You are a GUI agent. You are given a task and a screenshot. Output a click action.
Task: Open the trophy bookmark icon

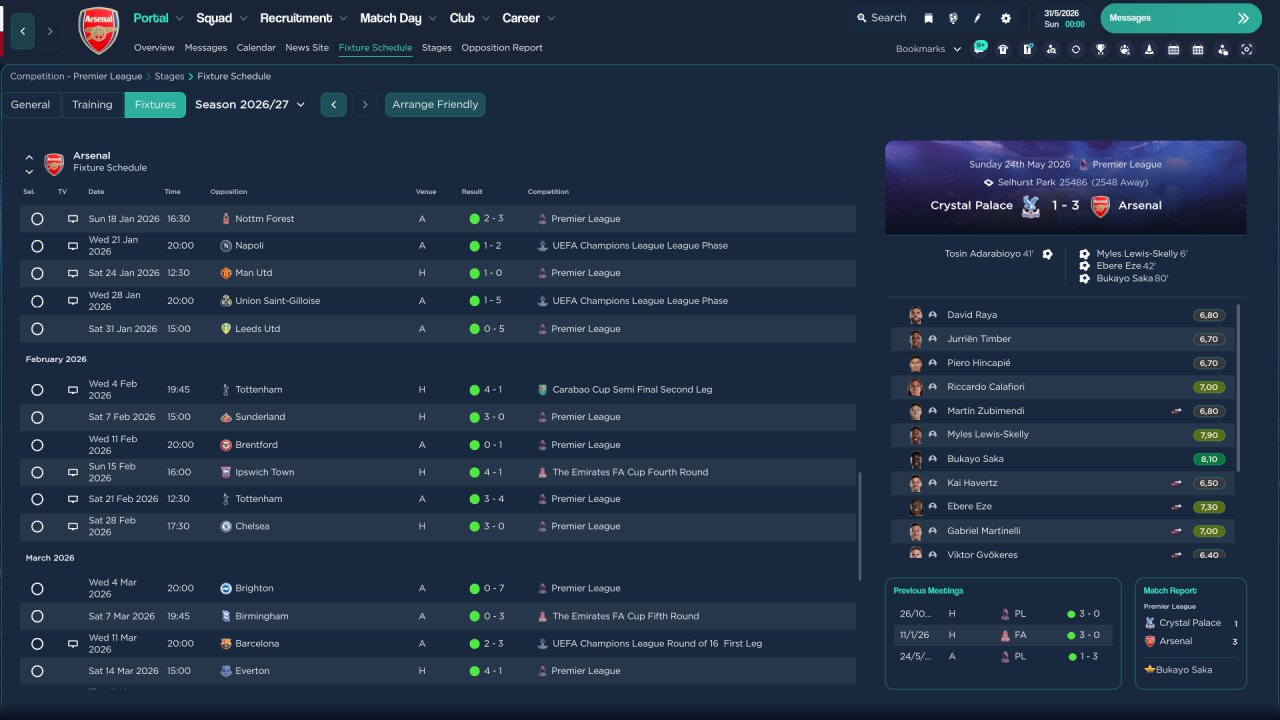click(x=1100, y=49)
